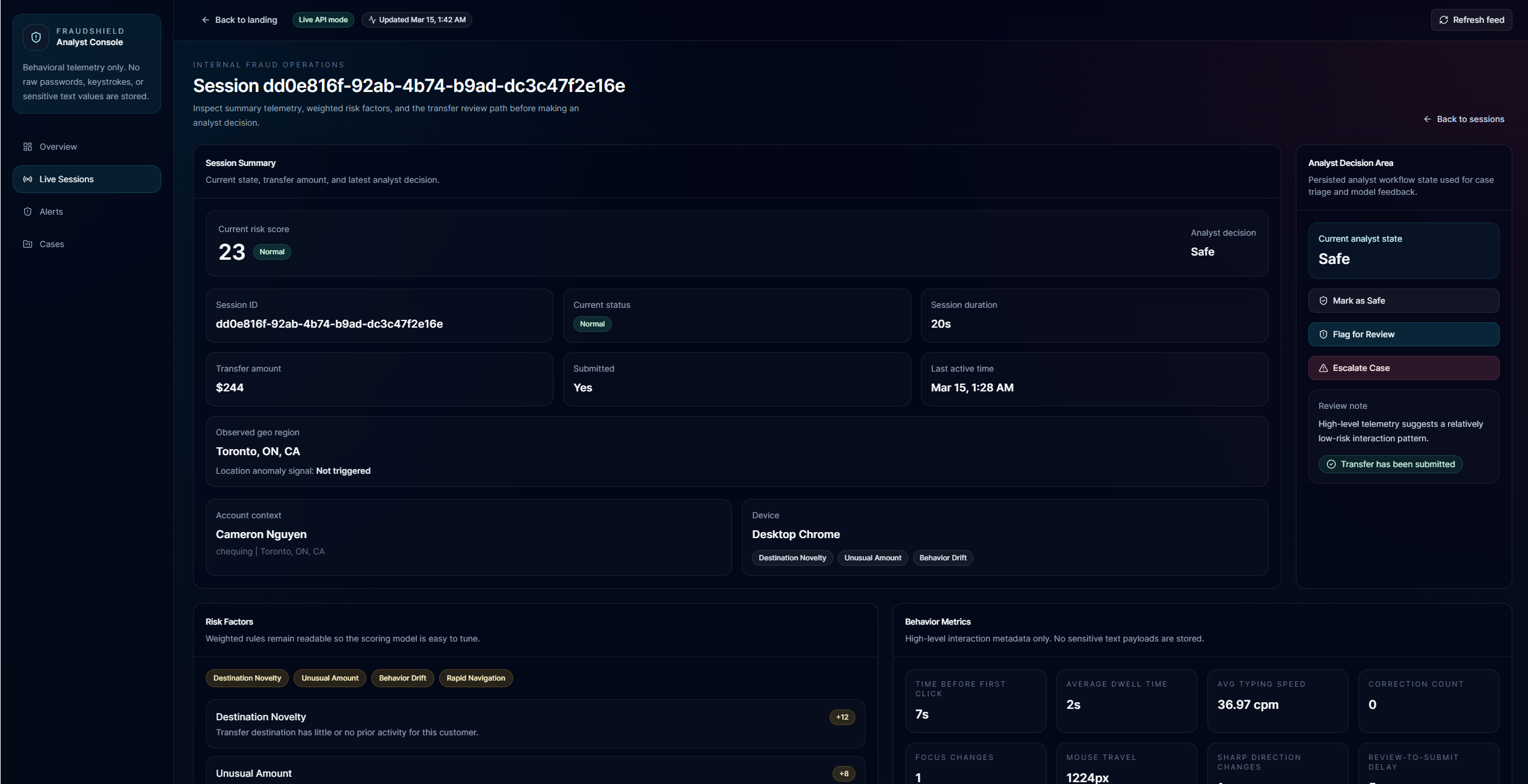Click the FraudShield shield logo icon
Screen dimensions: 1528x784
36,37
